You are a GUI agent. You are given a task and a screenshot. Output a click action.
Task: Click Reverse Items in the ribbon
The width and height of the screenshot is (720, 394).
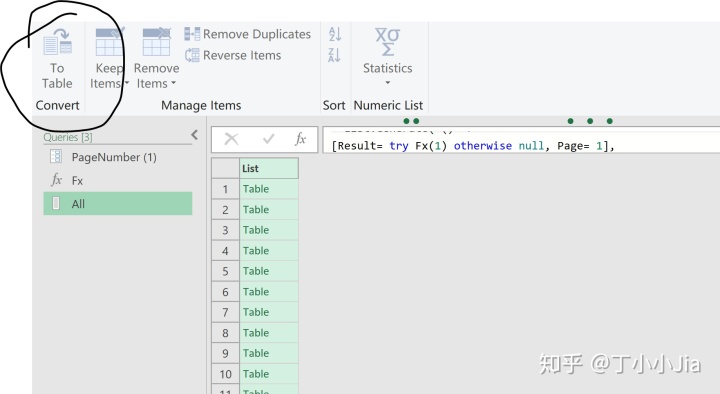pyautogui.click(x=233, y=55)
